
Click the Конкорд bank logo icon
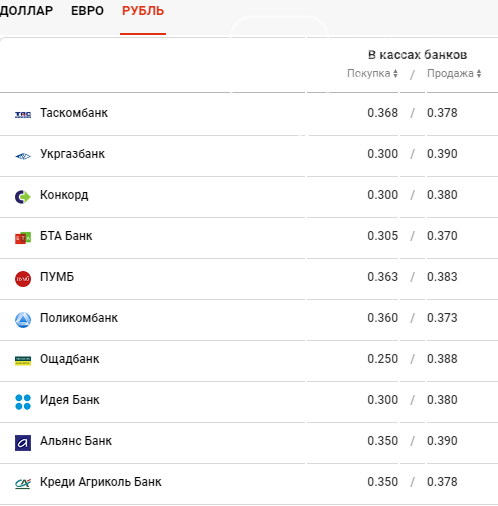click(x=23, y=197)
